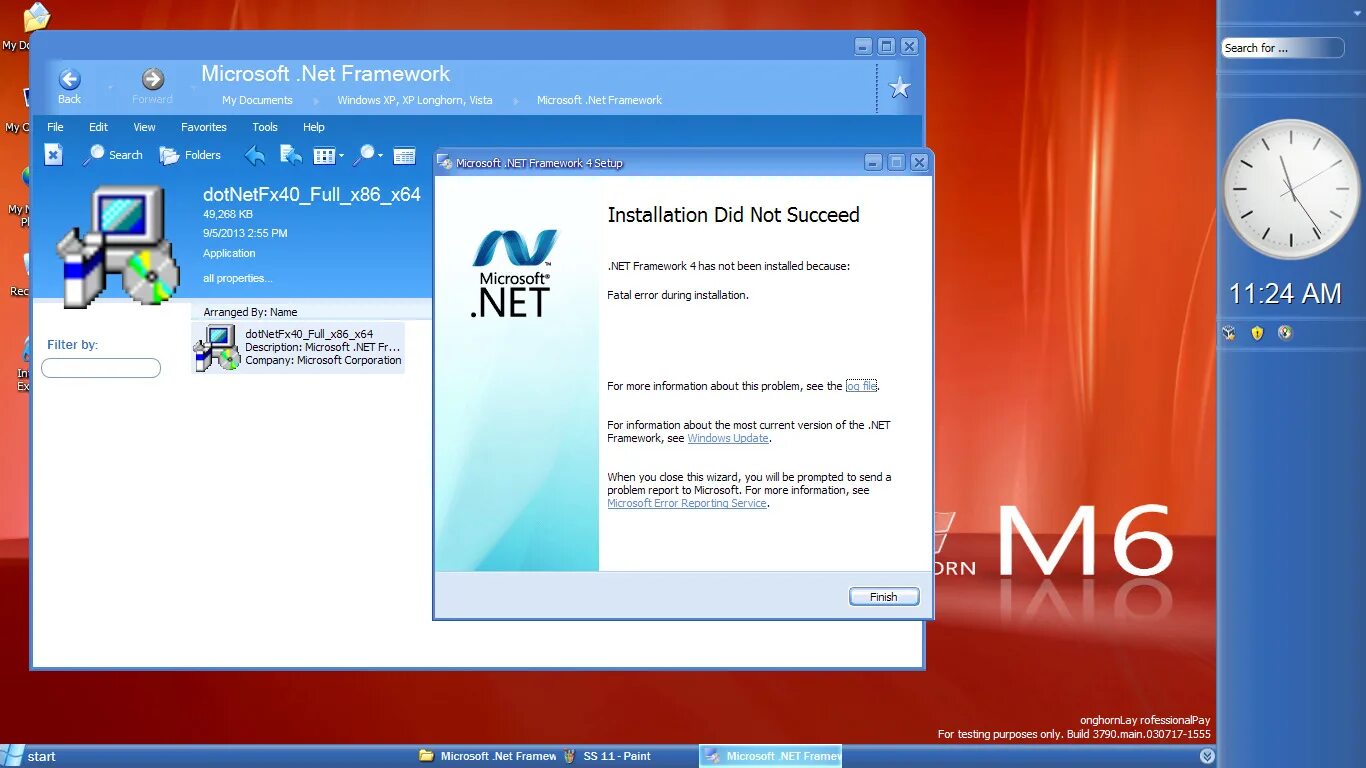Click the greyed Forward arrow button

click(x=152, y=80)
